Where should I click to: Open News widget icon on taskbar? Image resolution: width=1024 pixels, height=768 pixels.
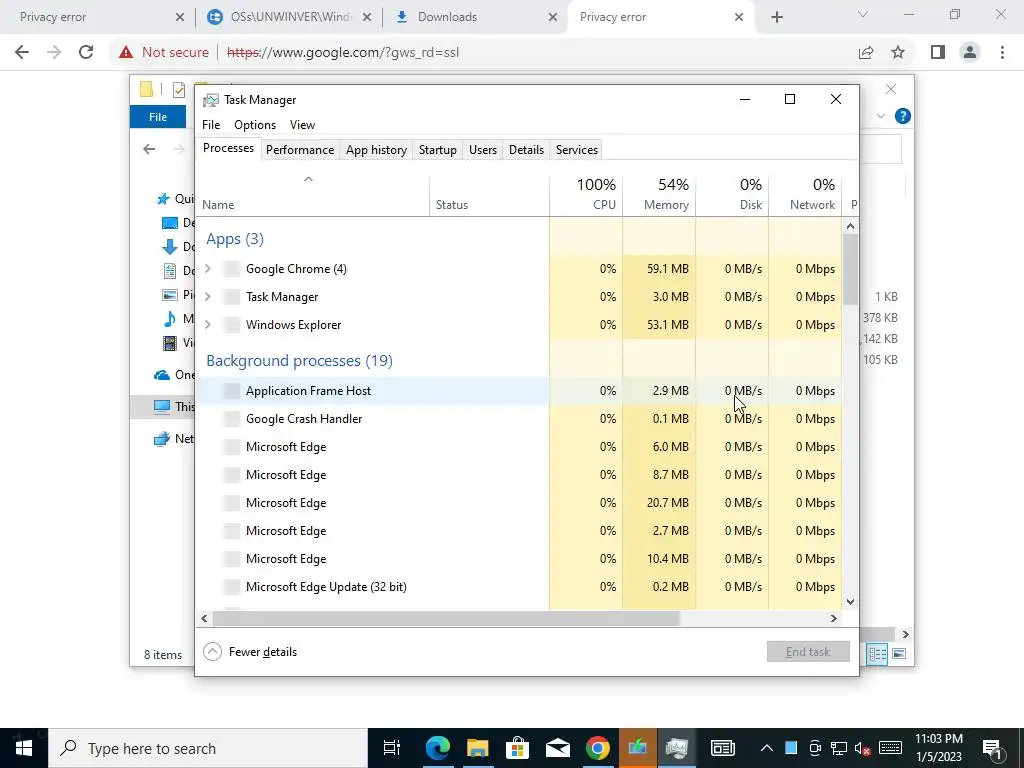(x=722, y=748)
